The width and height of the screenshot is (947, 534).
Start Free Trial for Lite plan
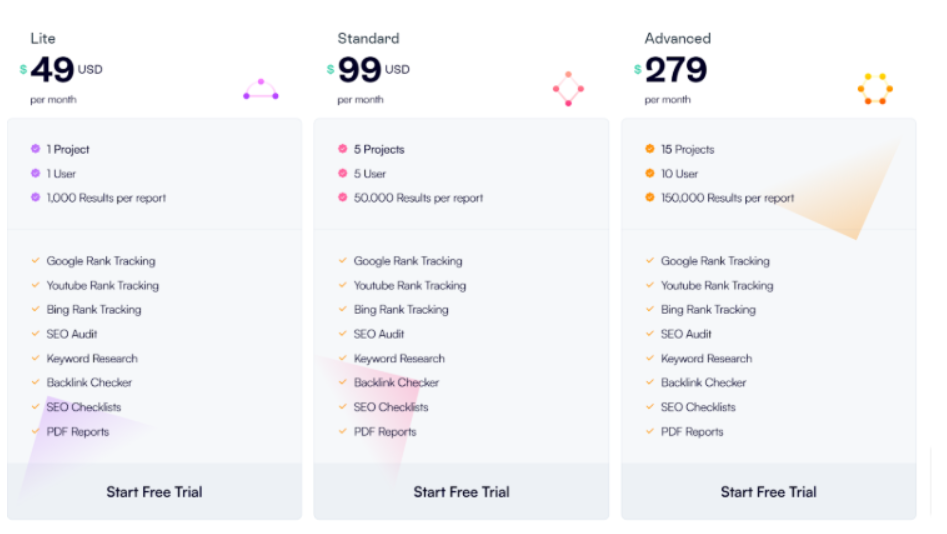pos(155,492)
